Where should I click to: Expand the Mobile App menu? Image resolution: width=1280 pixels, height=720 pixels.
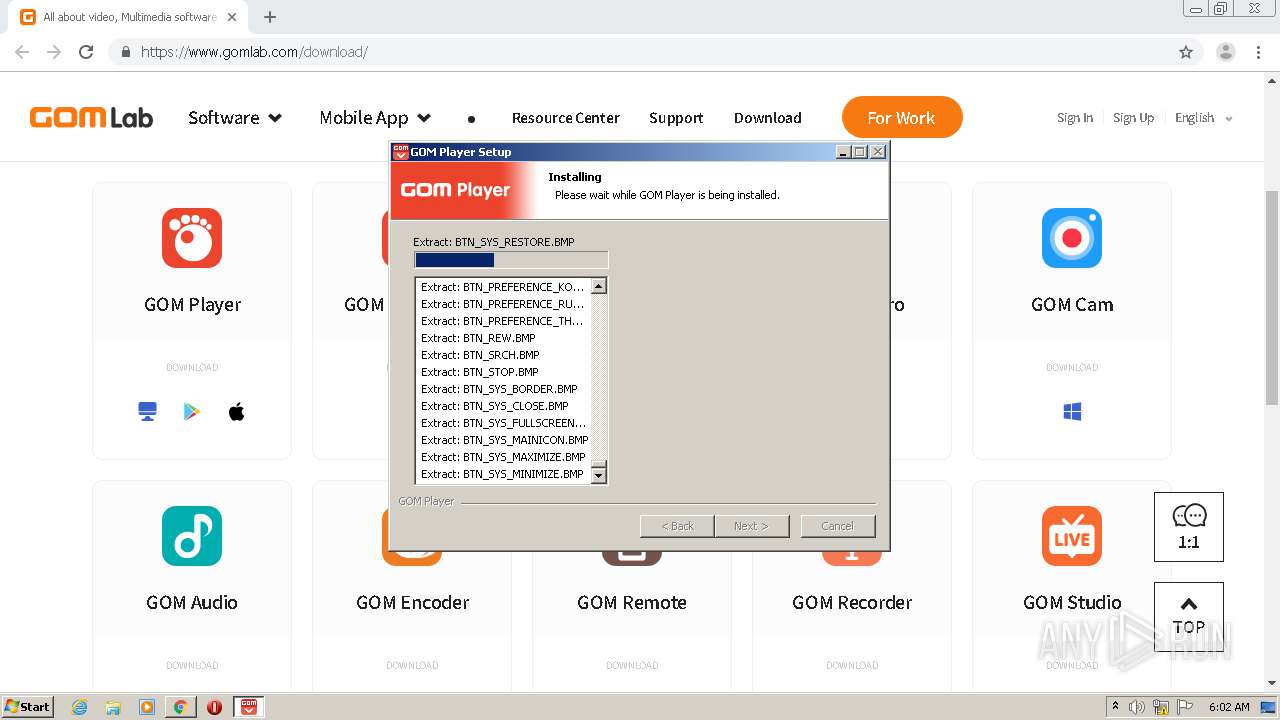click(x=375, y=118)
